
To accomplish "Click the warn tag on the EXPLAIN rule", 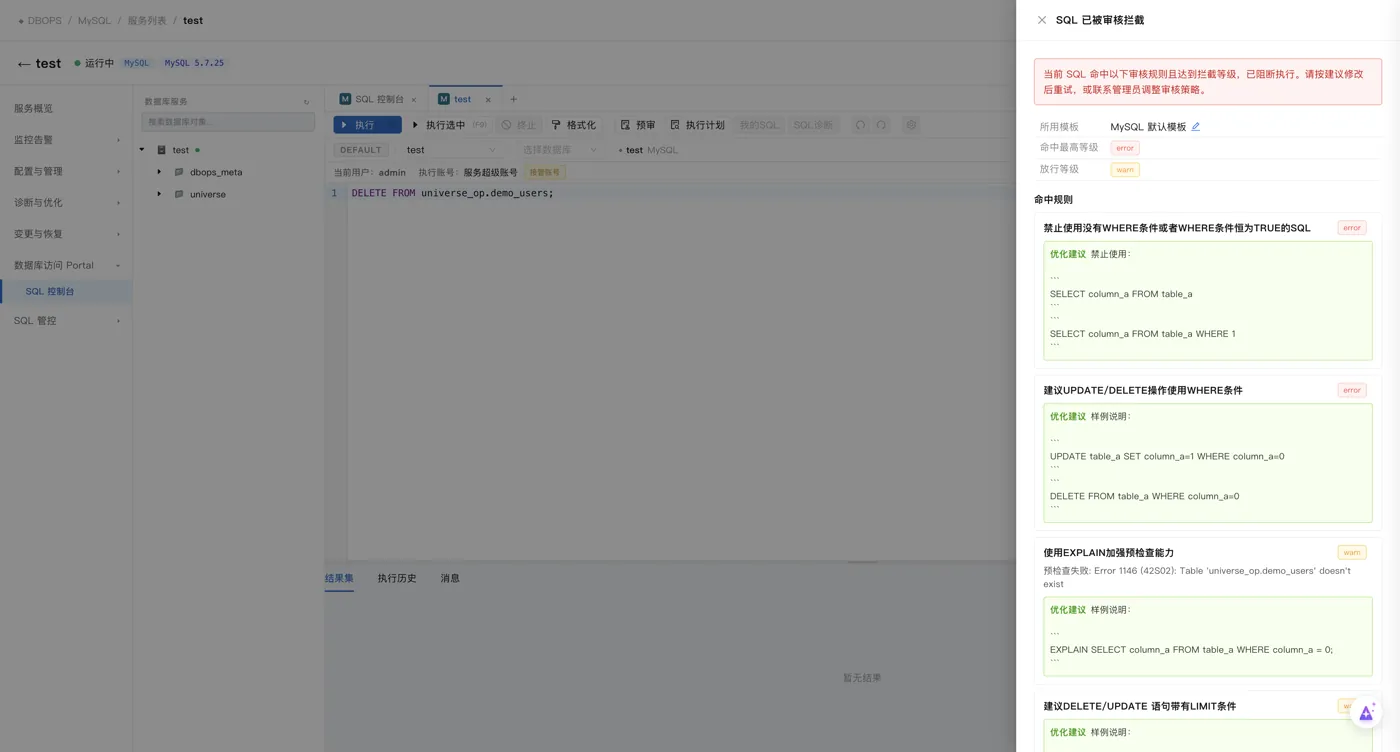I will 1352,552.
